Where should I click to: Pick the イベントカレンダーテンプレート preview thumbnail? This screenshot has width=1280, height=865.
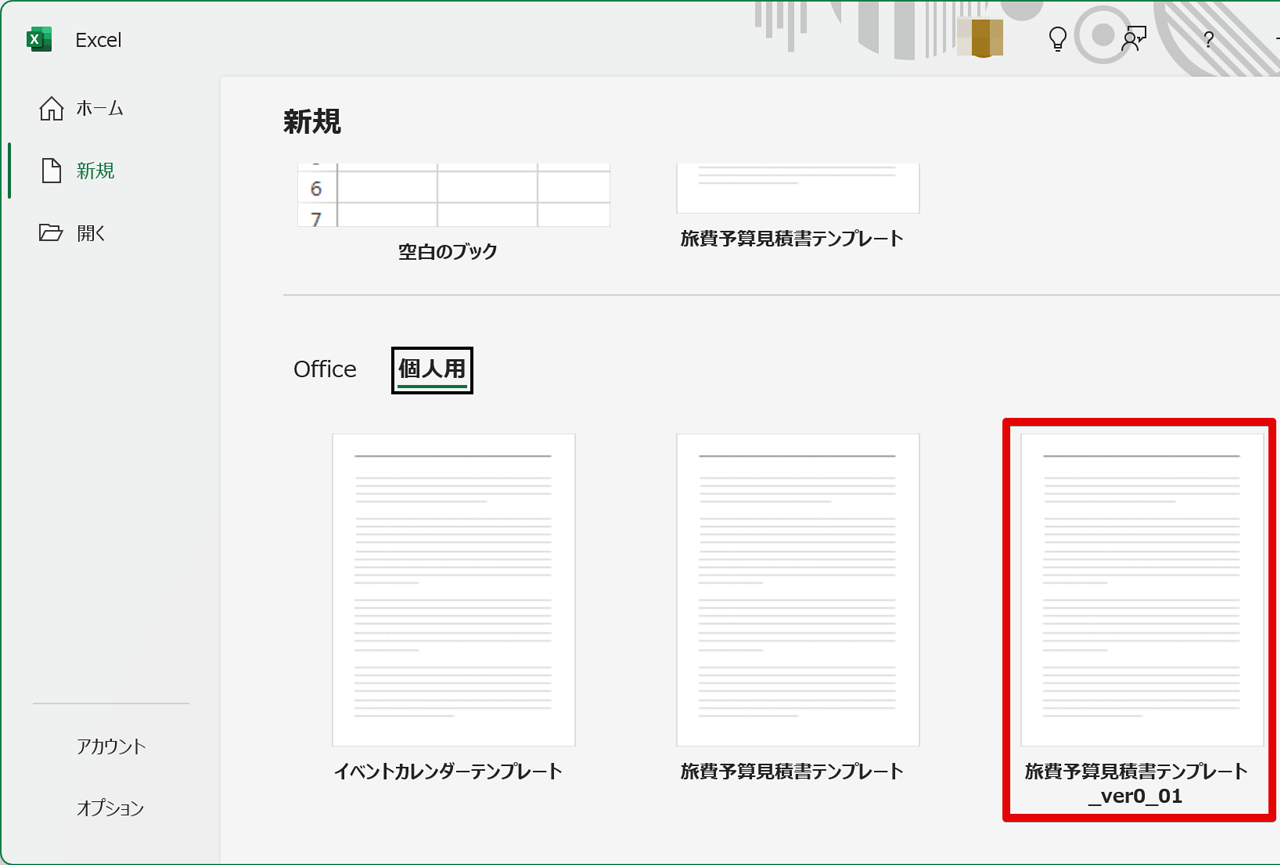coord(454,590)
